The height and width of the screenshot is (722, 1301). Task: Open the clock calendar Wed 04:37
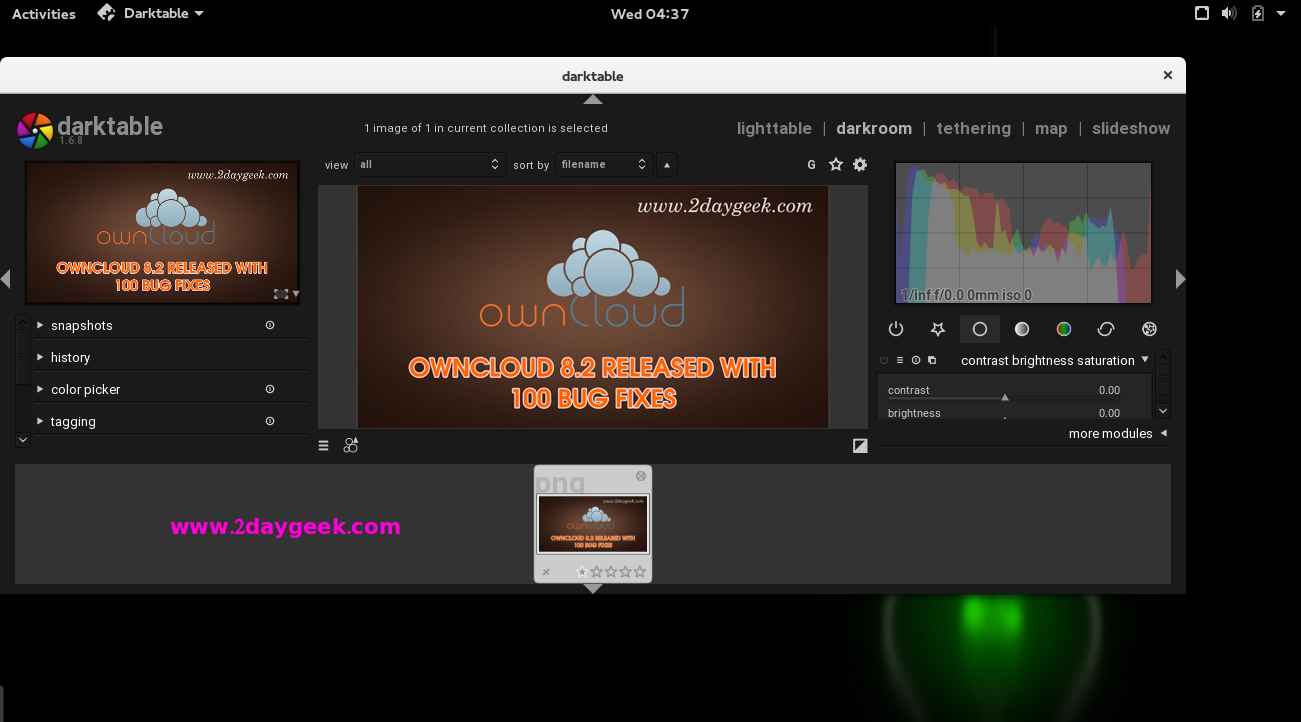[x=650, y=14]
